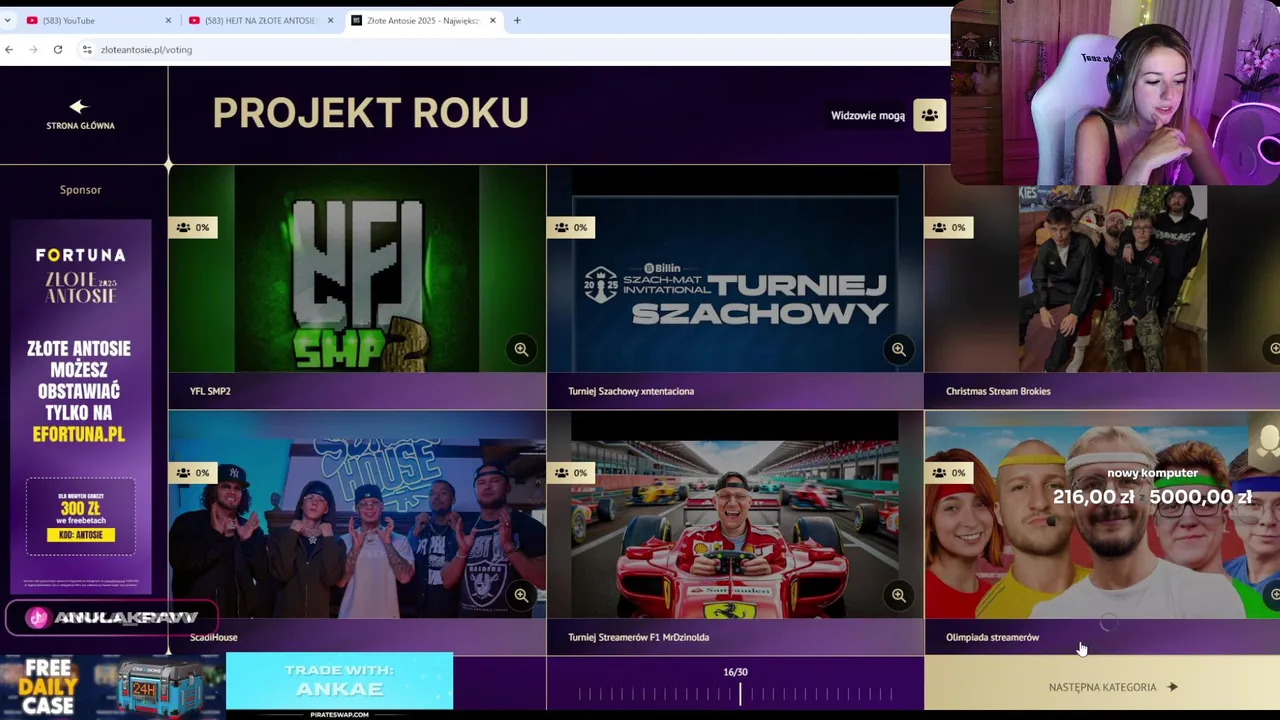Close the Złote Antosie 2025 tab
This screenshot has width=1280, height=720.
tap(492, 20)
